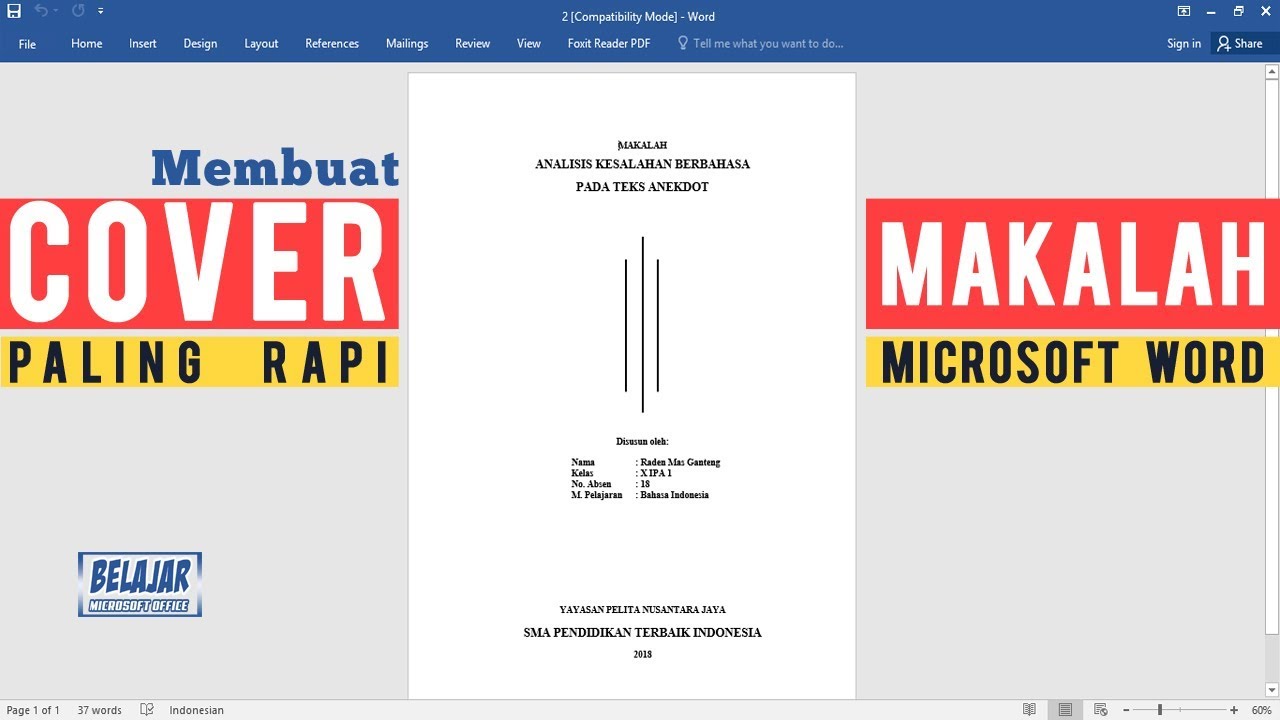
Task: Click the PADA TEKS ANEKDOT line
Action: point(642,187)
